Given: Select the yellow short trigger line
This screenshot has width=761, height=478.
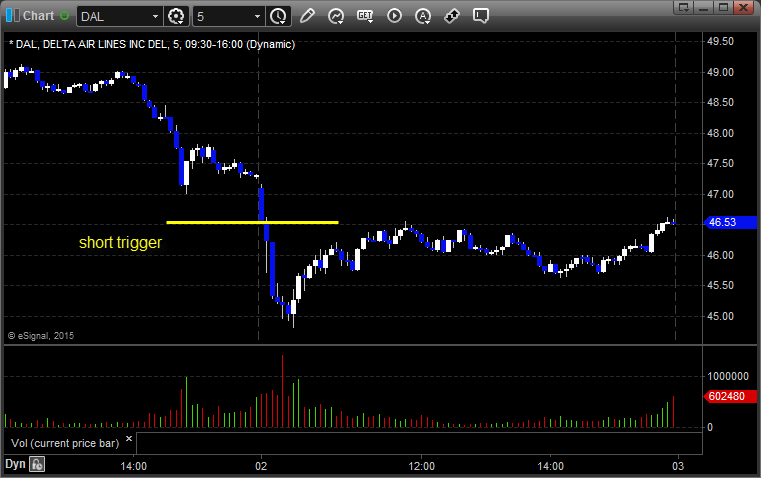Looking at the screenshot, I should coord(252,222).
